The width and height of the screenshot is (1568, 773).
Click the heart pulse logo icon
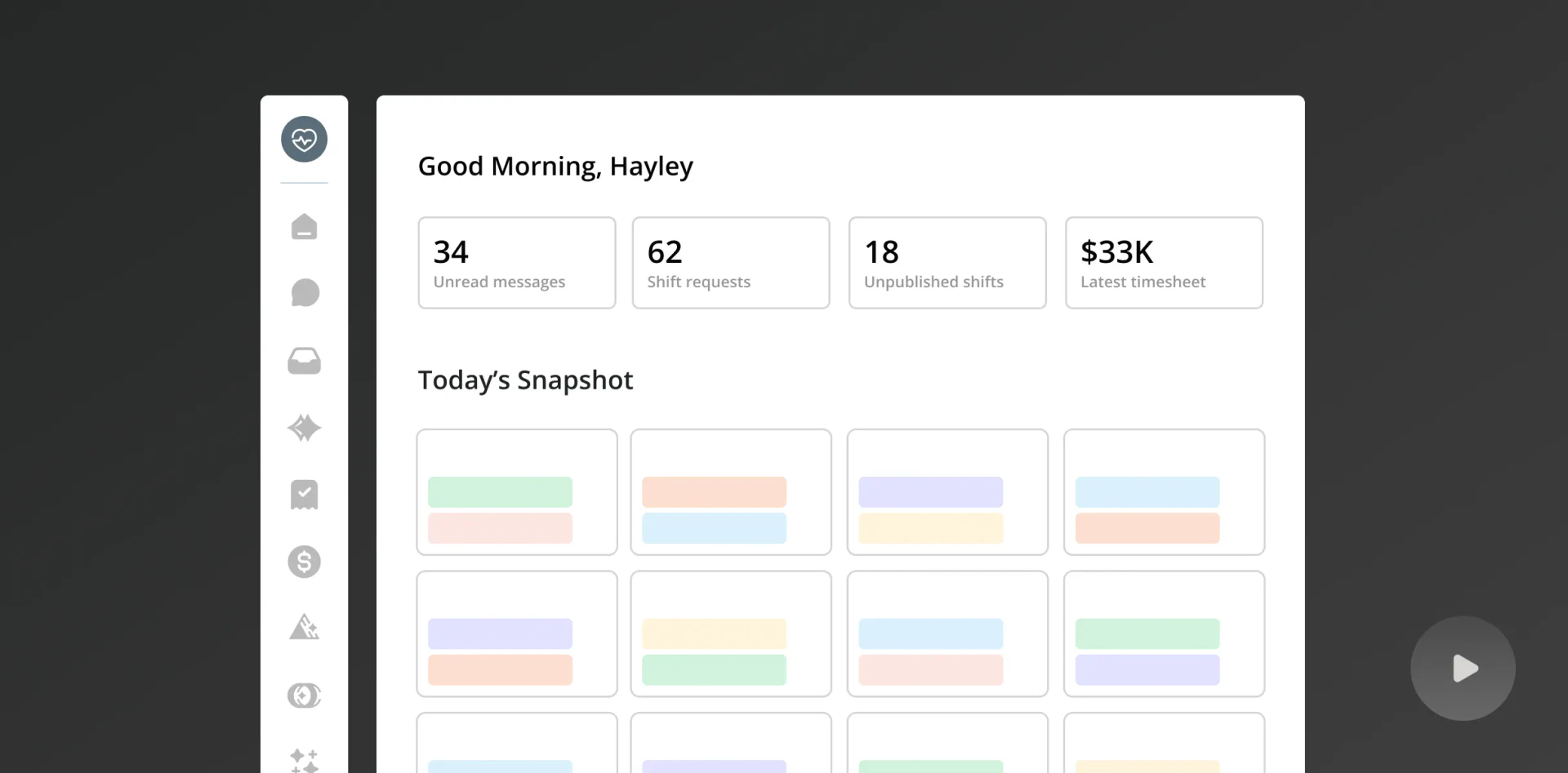304,140
